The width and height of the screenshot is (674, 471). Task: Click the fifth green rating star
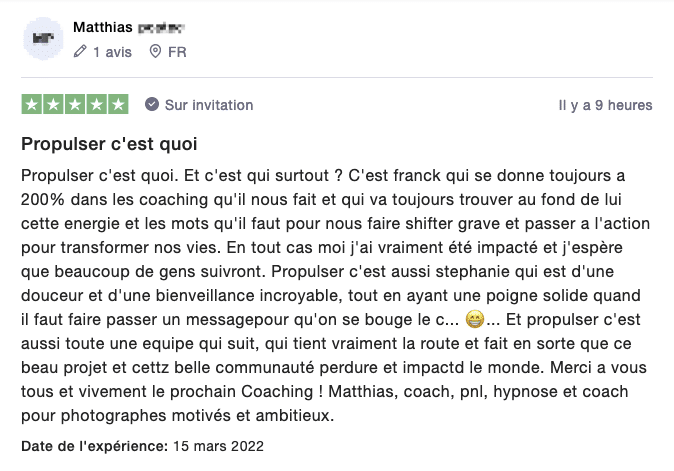click(118, 104)
